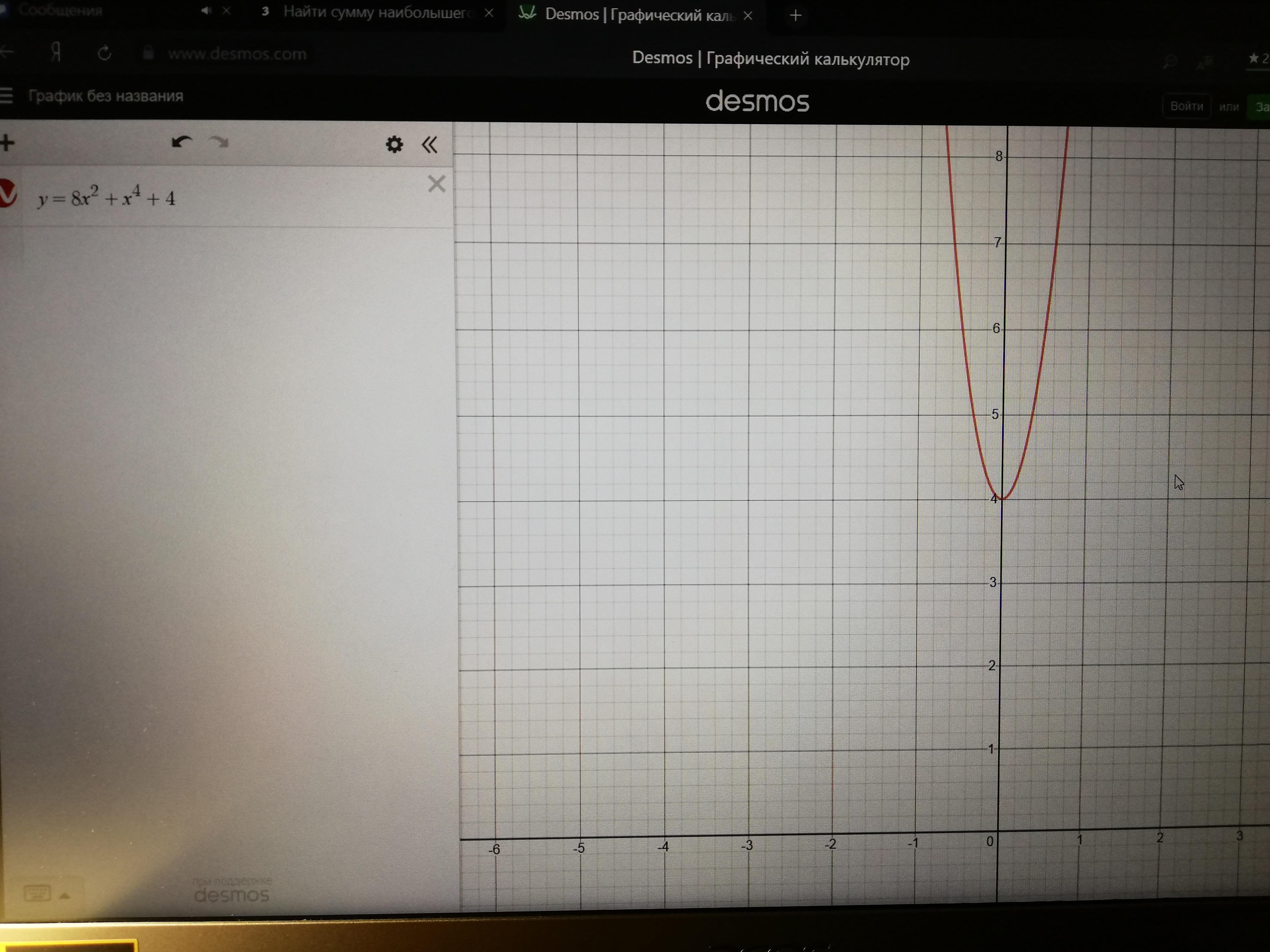Delete the y=8x²+x⁴+4 expression
The width and height of the screenshot is (1270, 952).
(436, 184)
